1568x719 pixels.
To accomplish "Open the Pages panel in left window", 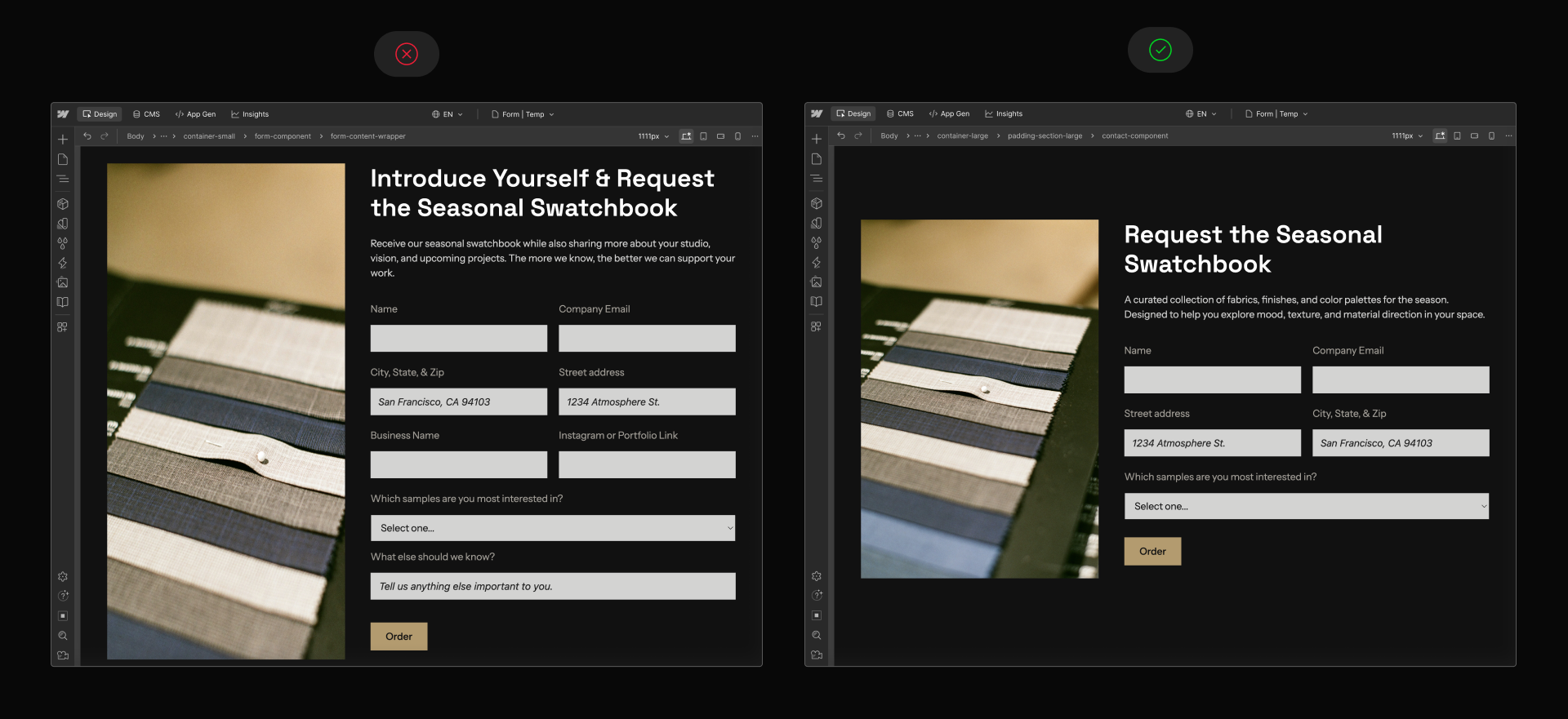I will click(63, 159).
